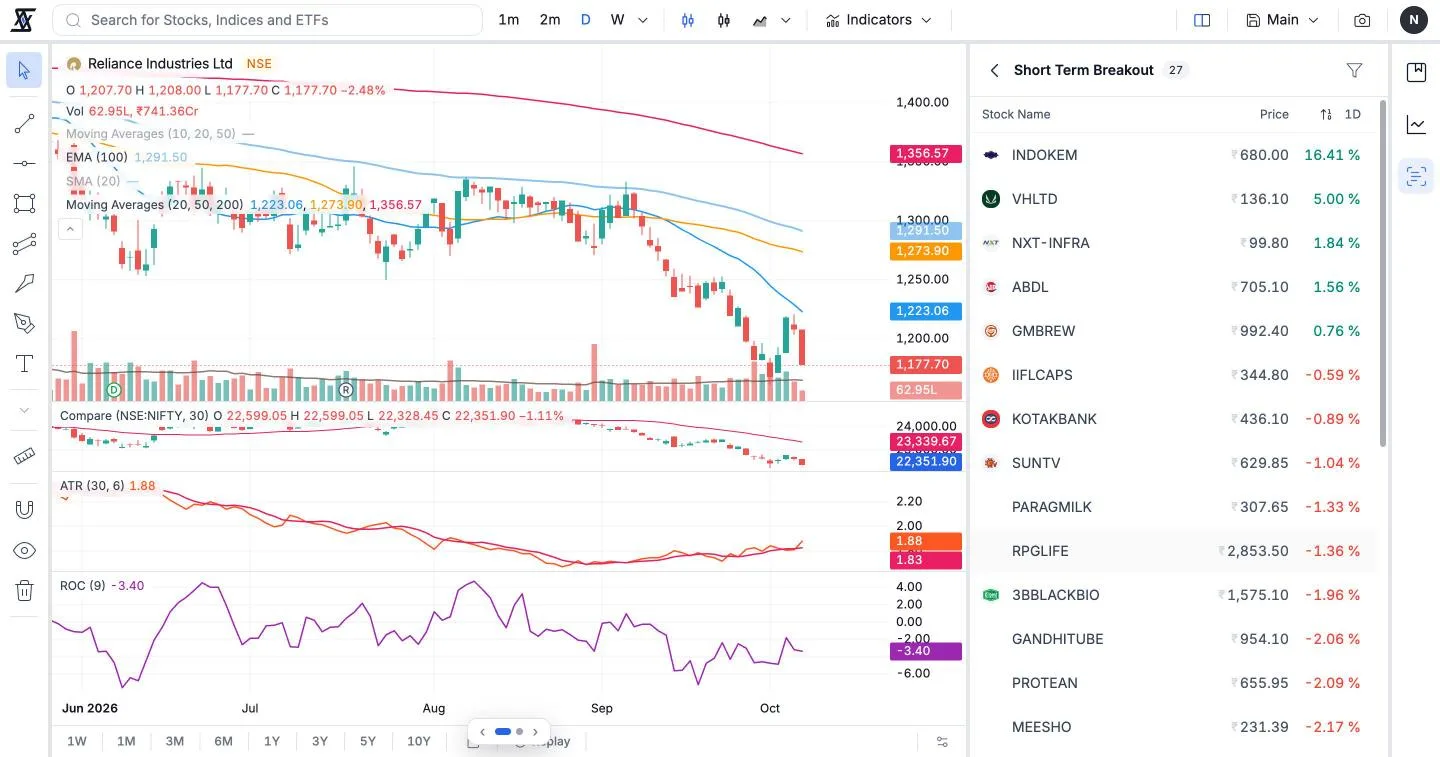Image resolution: width=1440 pixels, height=757 pixels.
Task: Switch to split layout view icon
Action: [x=1202, y=20]
